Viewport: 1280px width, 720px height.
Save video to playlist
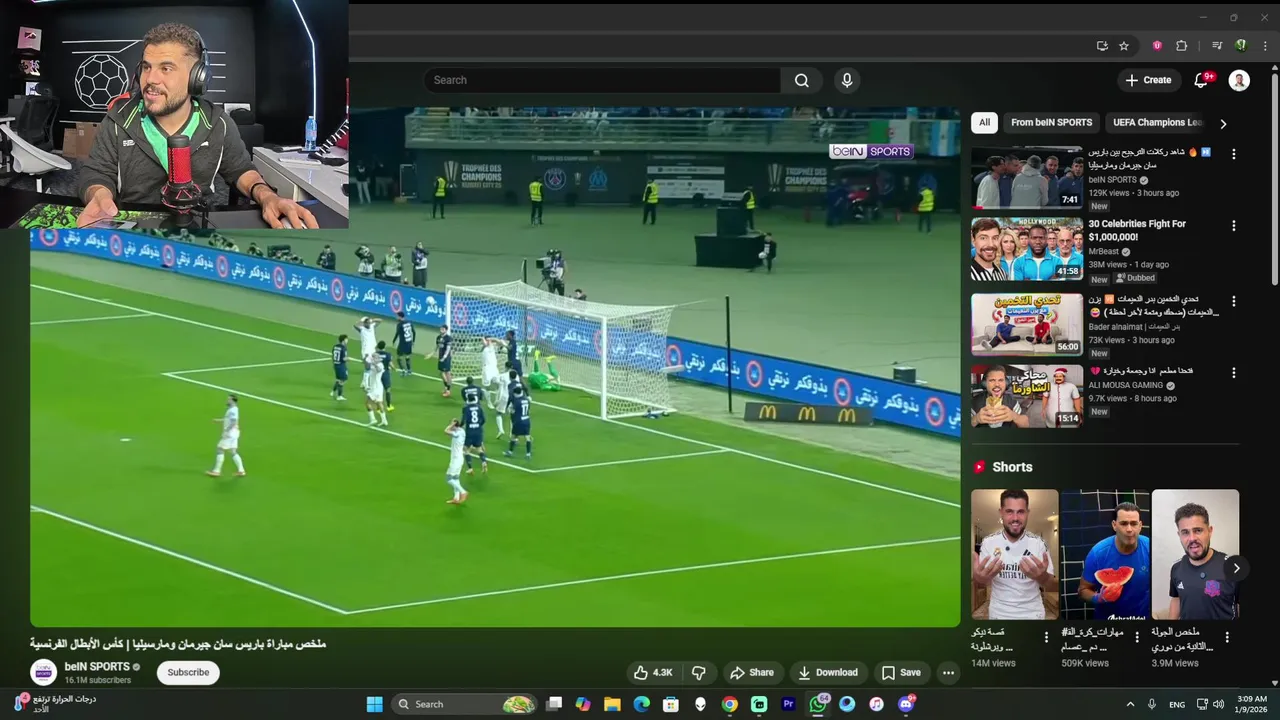coord(901,672)
